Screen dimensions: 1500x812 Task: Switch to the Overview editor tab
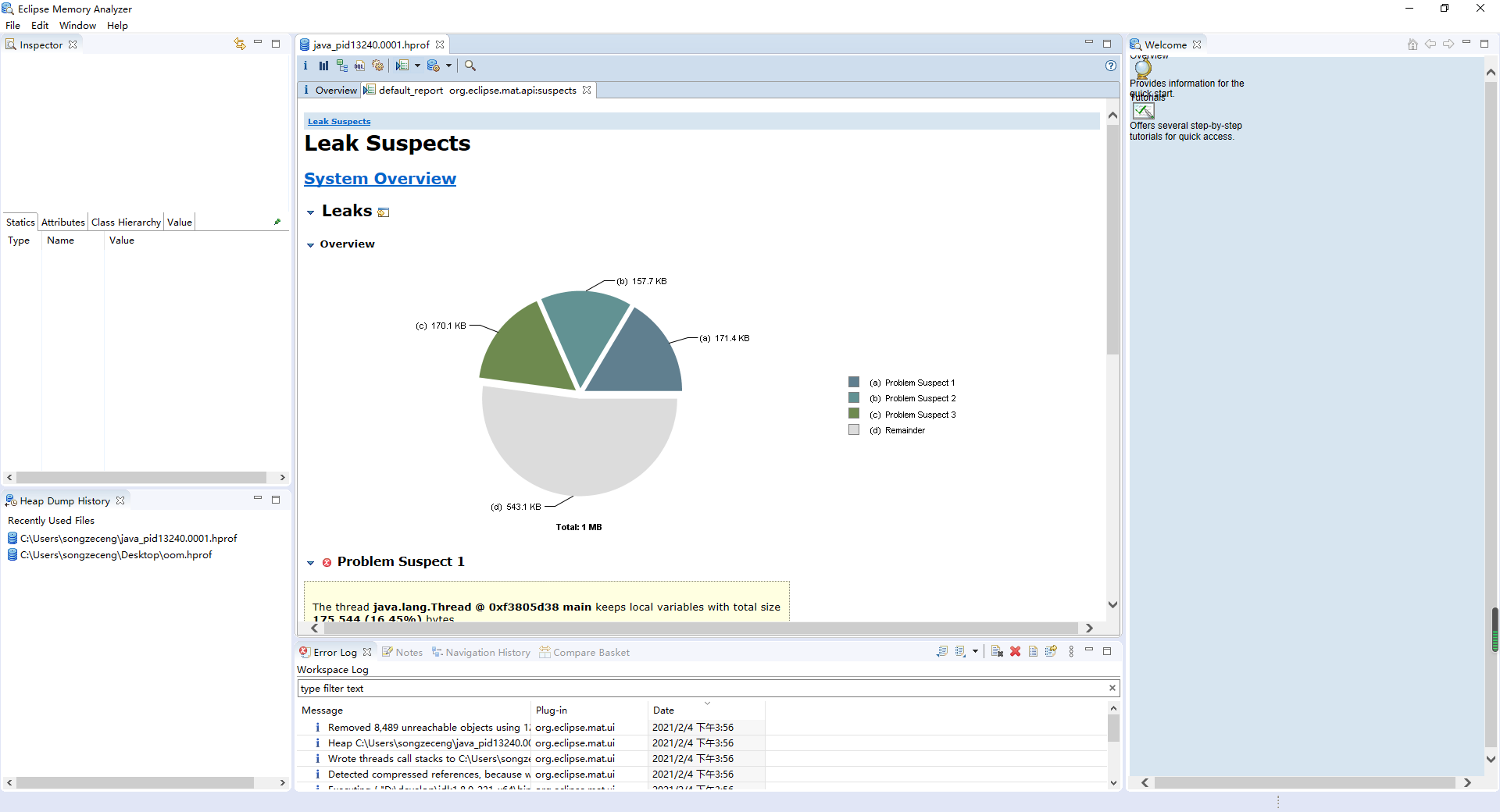(x=330, y=91)
